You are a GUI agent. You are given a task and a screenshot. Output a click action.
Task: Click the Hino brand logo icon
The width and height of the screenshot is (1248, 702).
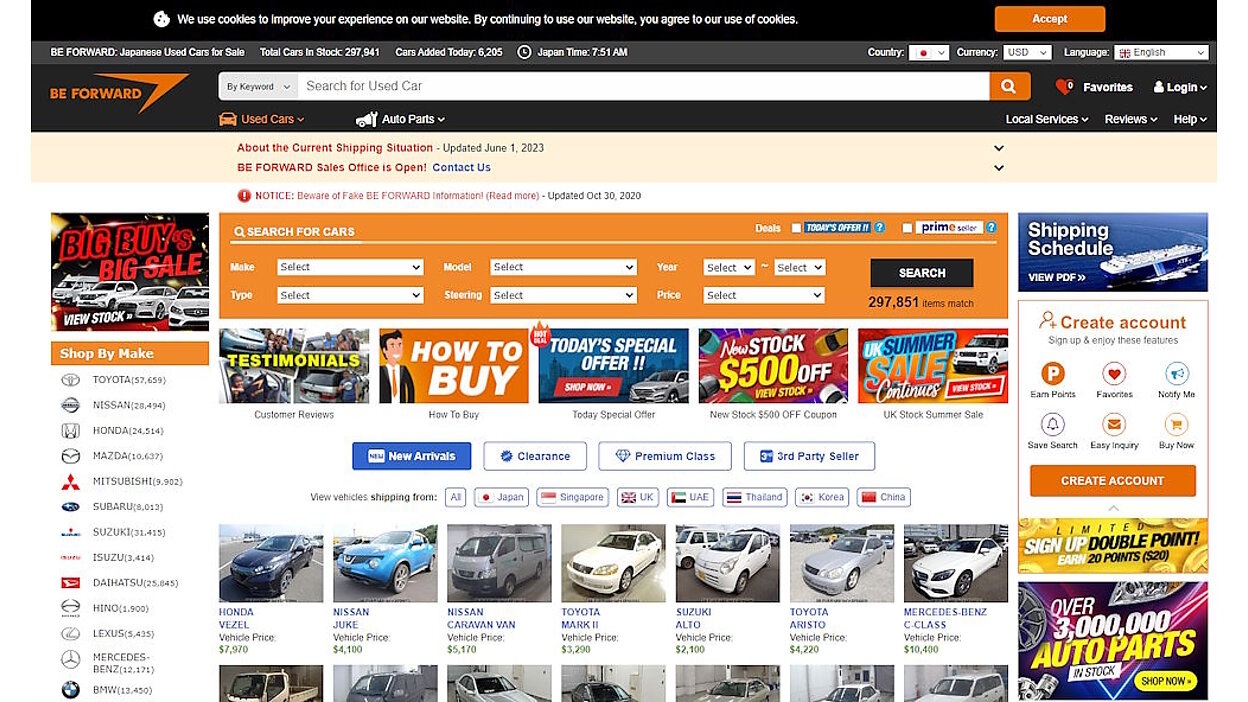[70, 608]
